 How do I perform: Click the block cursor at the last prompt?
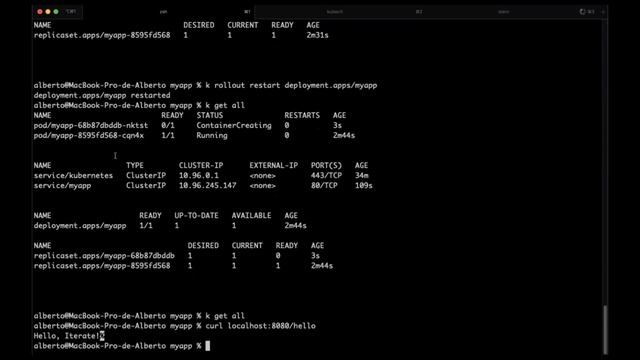coord(207,346)
